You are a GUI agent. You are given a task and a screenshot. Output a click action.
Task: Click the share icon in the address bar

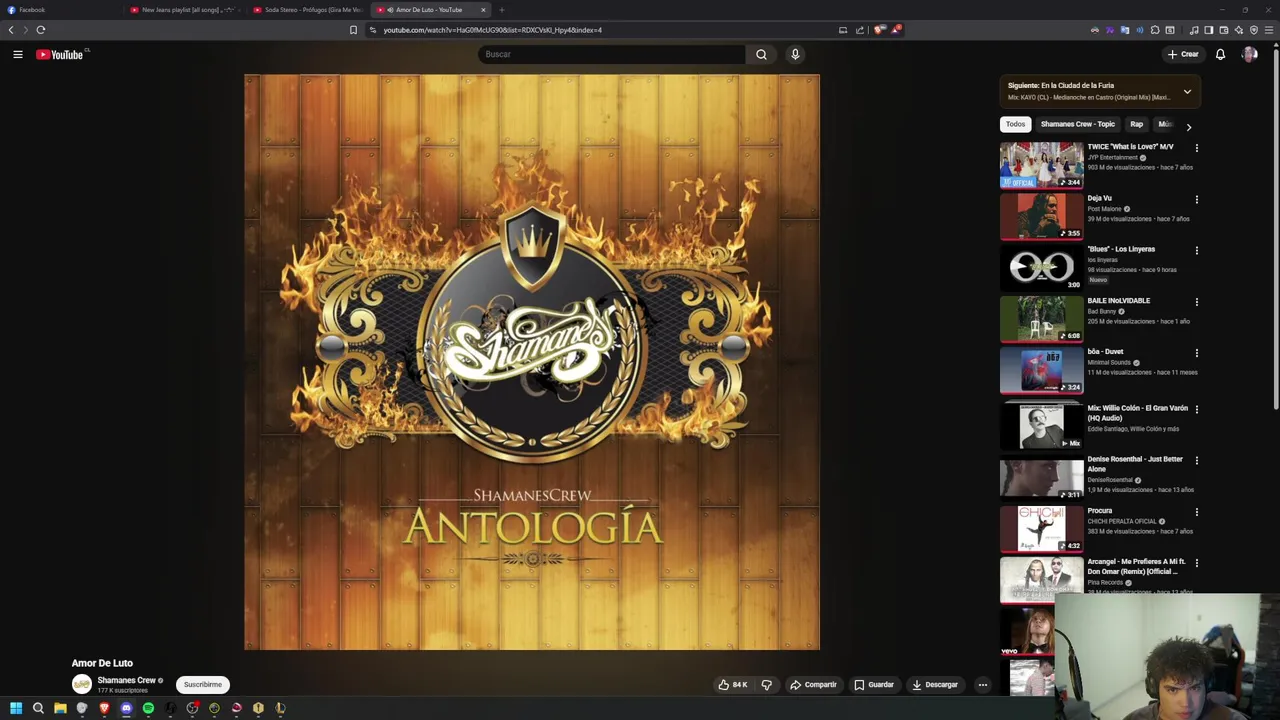859,30
